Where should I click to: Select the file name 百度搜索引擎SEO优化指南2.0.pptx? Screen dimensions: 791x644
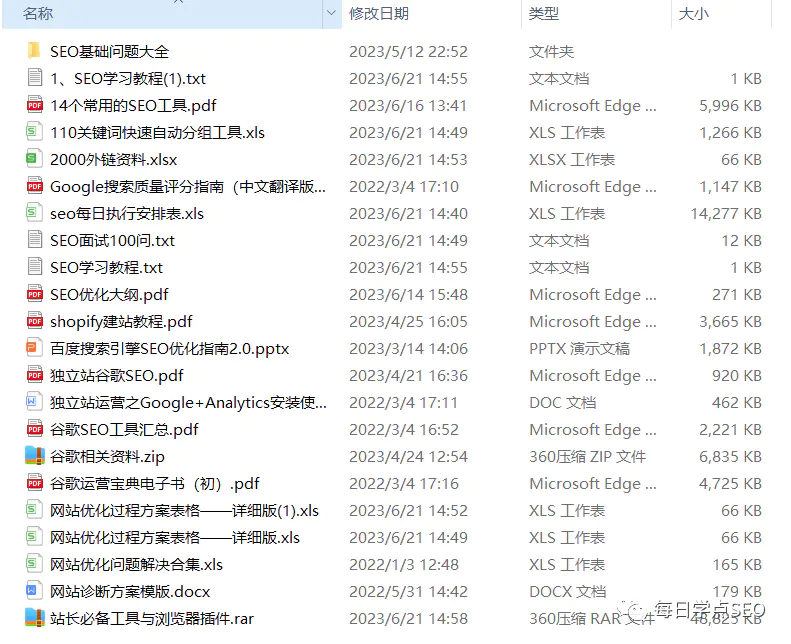(x=170, y=349)
